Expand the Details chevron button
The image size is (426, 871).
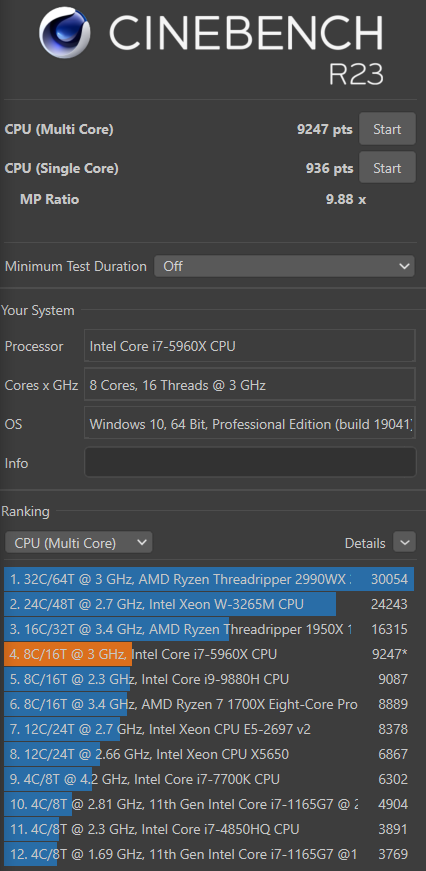tap(404, 542)
